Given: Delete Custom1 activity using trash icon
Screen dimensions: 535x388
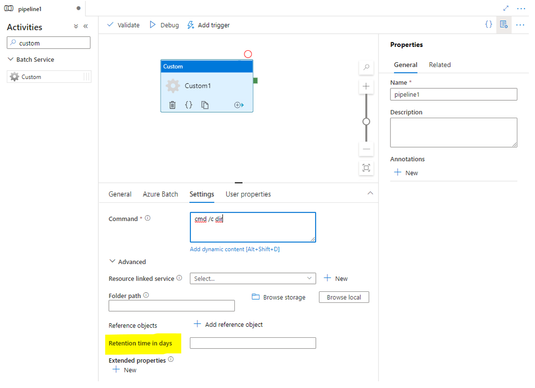Looking at the screenshot, I should tap(172, 105).
